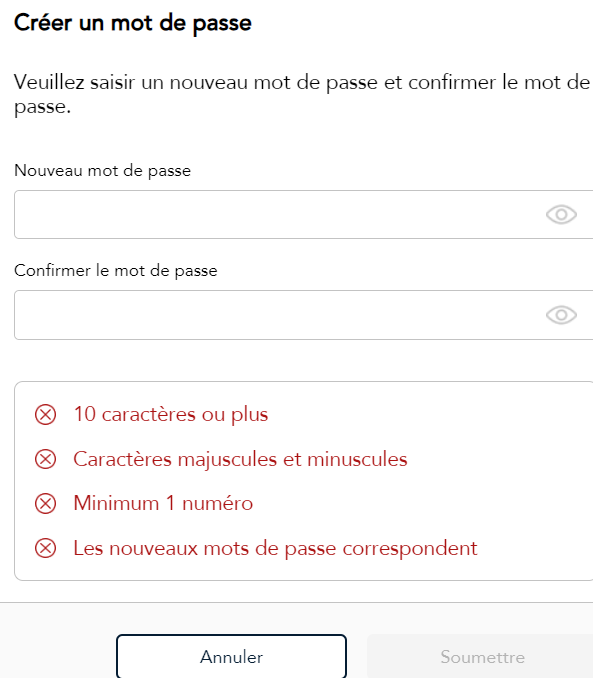Viewport: 593px width, 678px height.
Task: Click the X icon beside Caractères majuscules et minuscules
Action: click(45, 459)
